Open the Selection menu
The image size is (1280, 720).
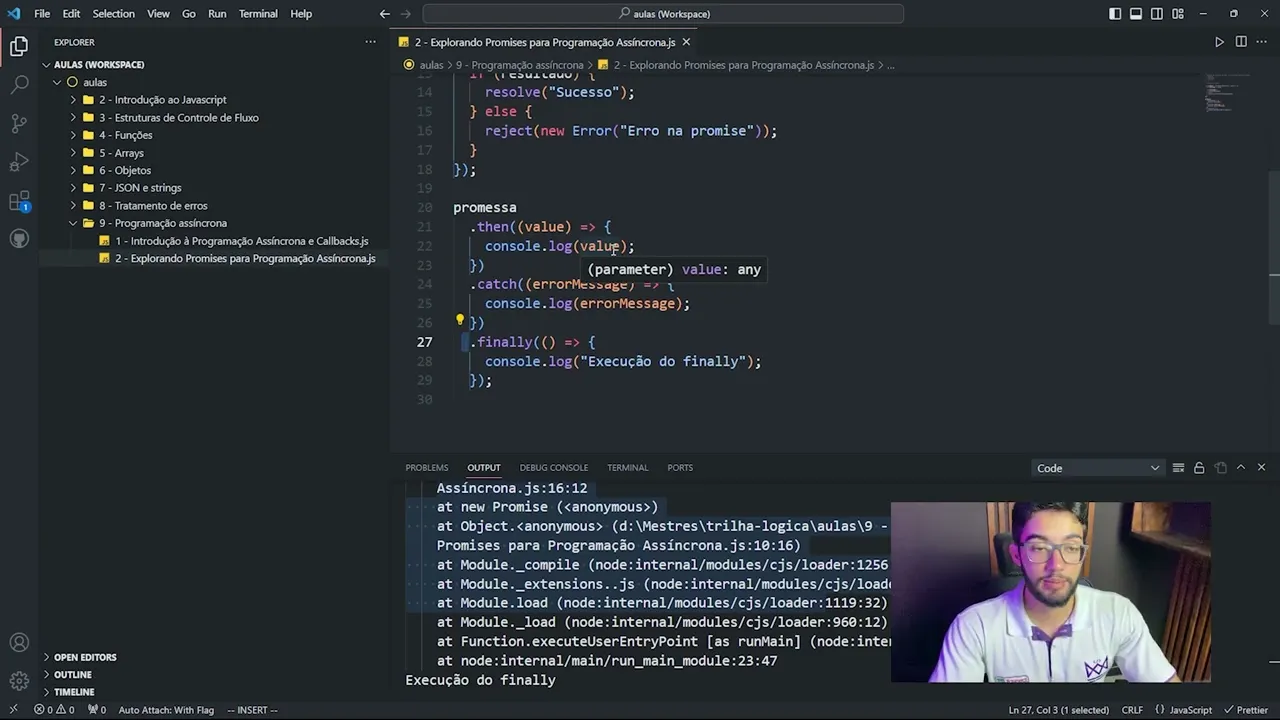[113, 14]
